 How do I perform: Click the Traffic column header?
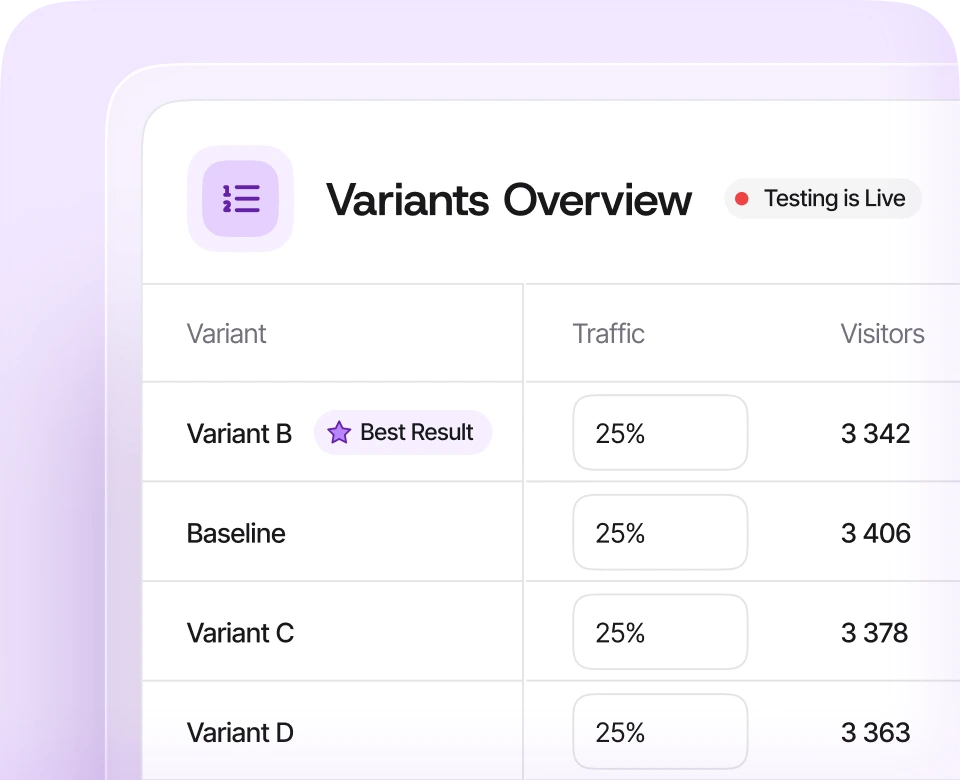pyautogui.click(x=609, y=334)
